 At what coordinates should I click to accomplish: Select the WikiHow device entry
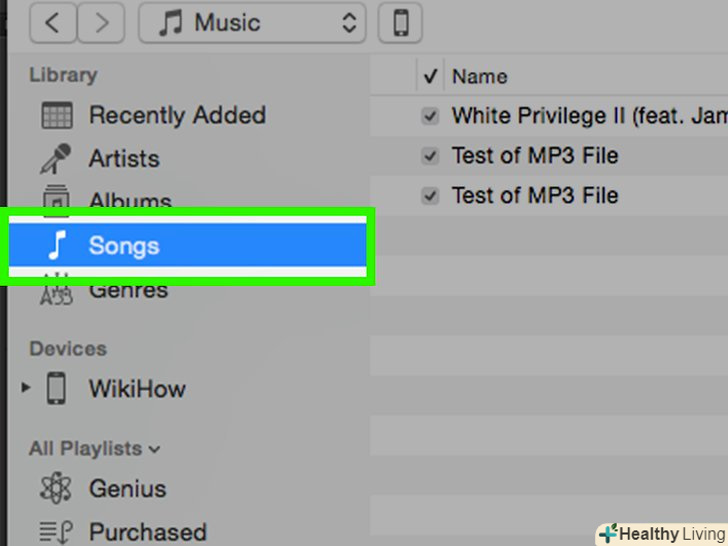[136, 388]
